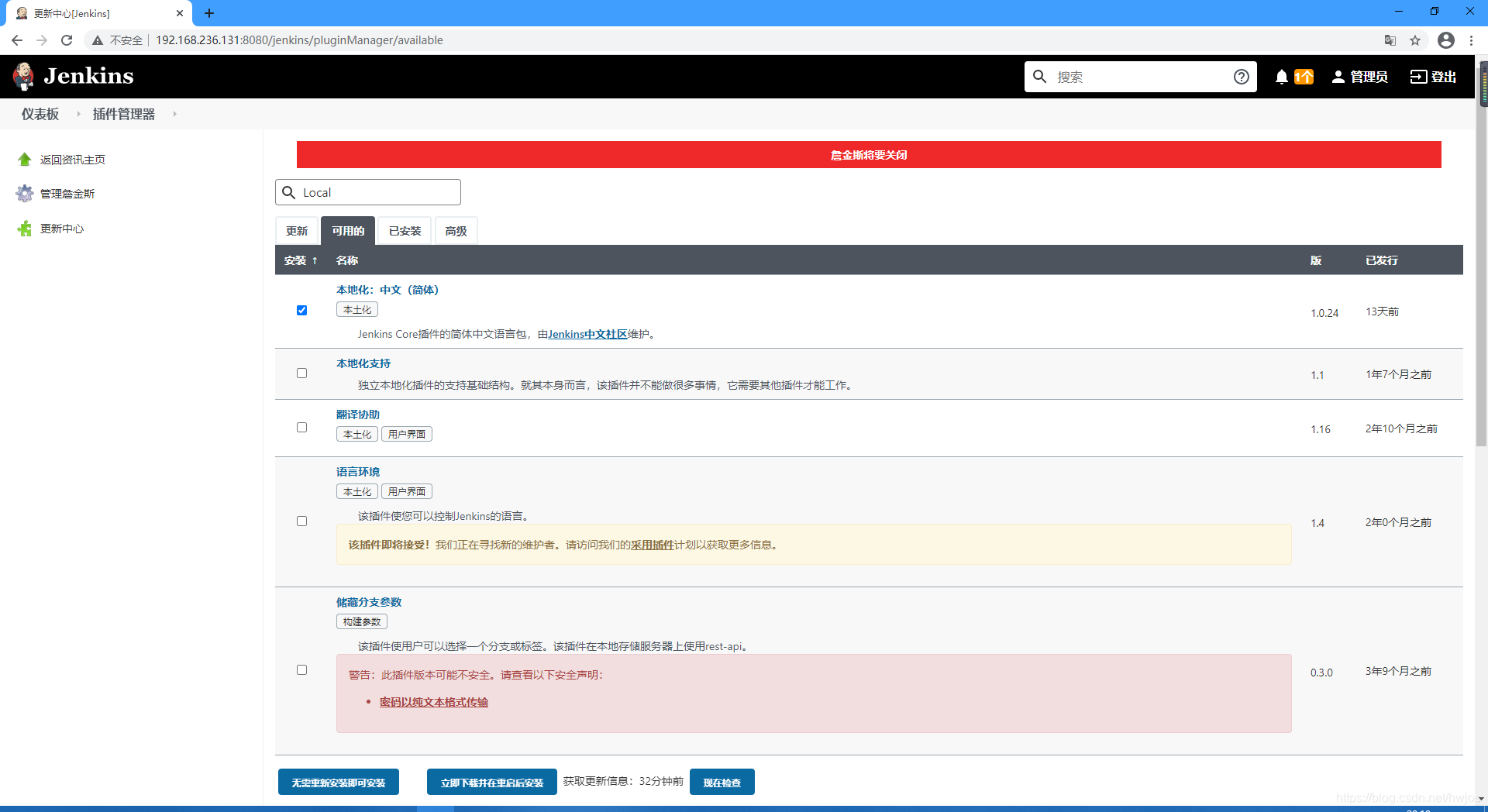Click the 本土化 tag under 翻译协助
The image size is (1488, 812).
(x=357, y=434)
